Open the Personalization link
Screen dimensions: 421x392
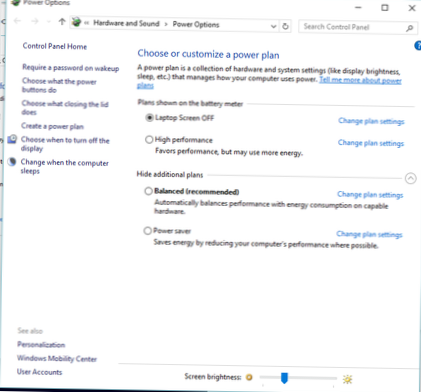tap(41, 344)
